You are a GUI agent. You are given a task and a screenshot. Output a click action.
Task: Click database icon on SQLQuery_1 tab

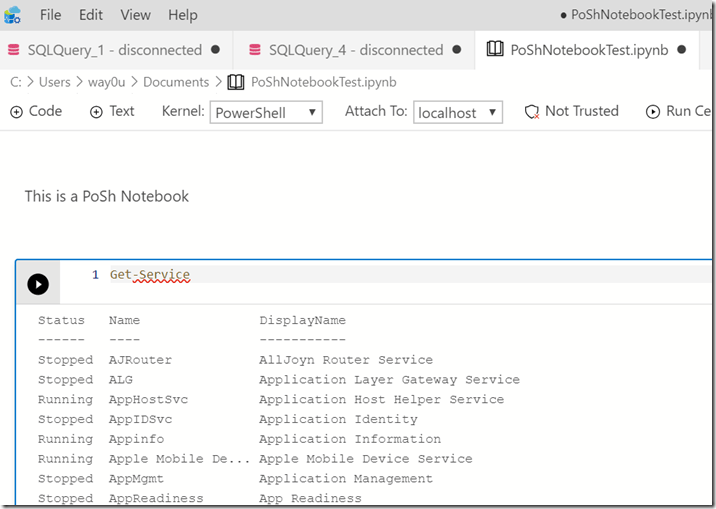pyautogui.click(x=14, y=50)
